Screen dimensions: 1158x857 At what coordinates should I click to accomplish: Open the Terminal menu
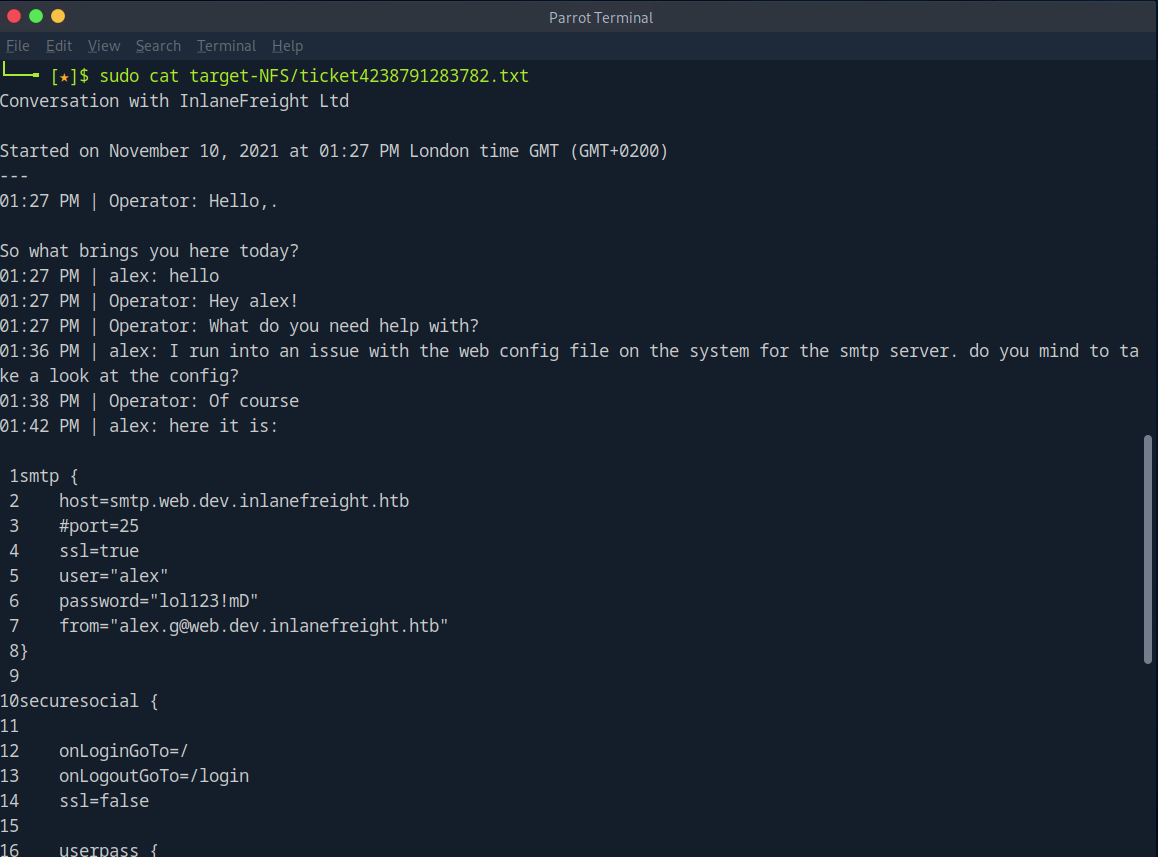226,46
